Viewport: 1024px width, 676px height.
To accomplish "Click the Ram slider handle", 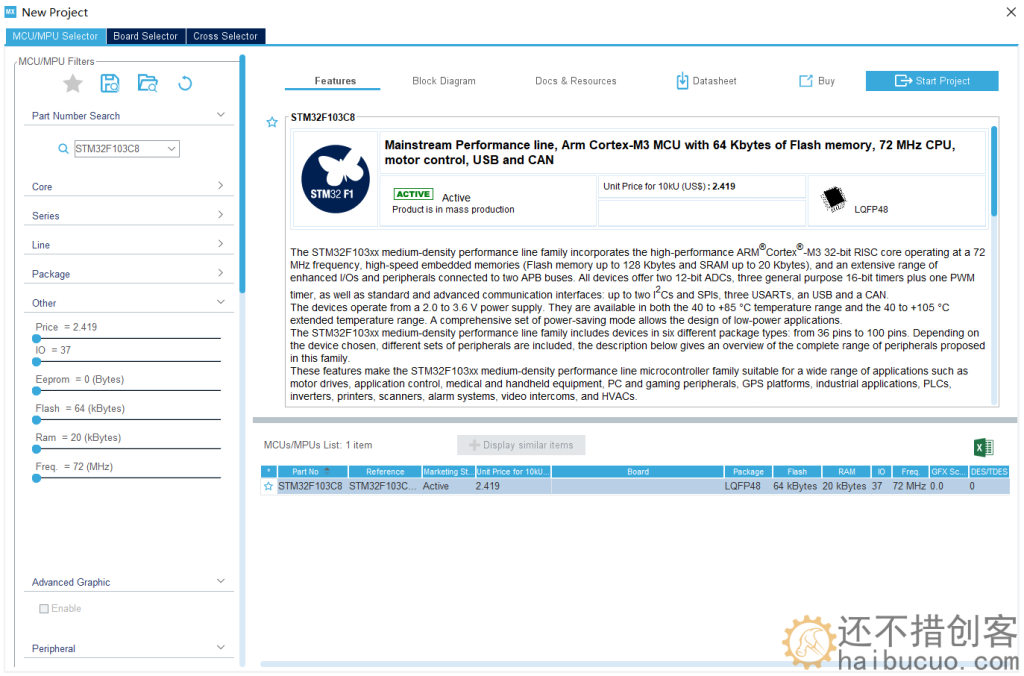I will click(x=37, y=449).
